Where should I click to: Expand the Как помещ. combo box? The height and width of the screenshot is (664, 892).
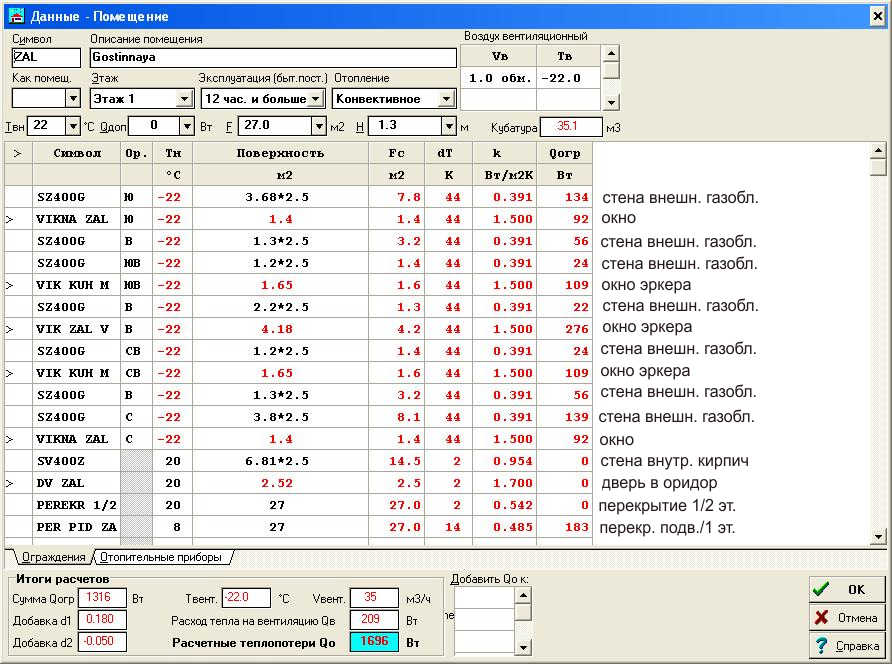coord(72,99)
